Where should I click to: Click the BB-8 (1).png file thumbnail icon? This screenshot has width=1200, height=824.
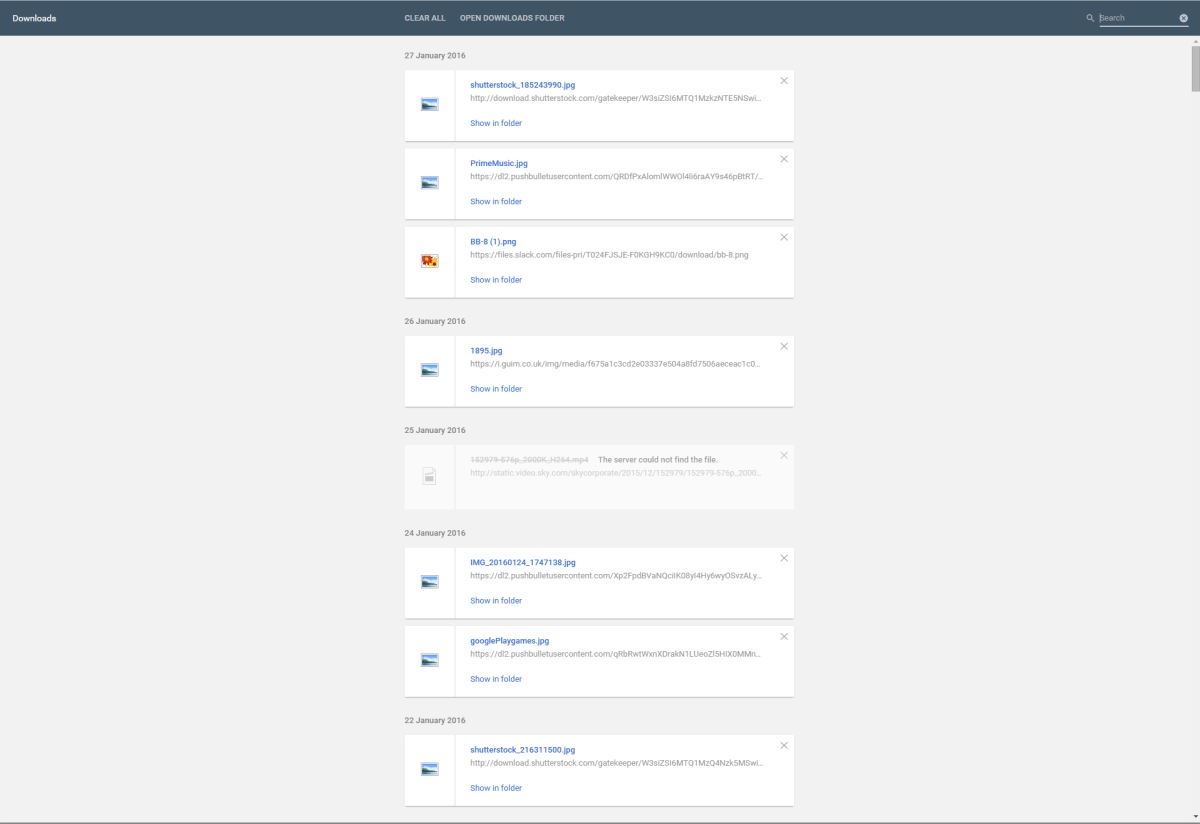pos(430,261)
